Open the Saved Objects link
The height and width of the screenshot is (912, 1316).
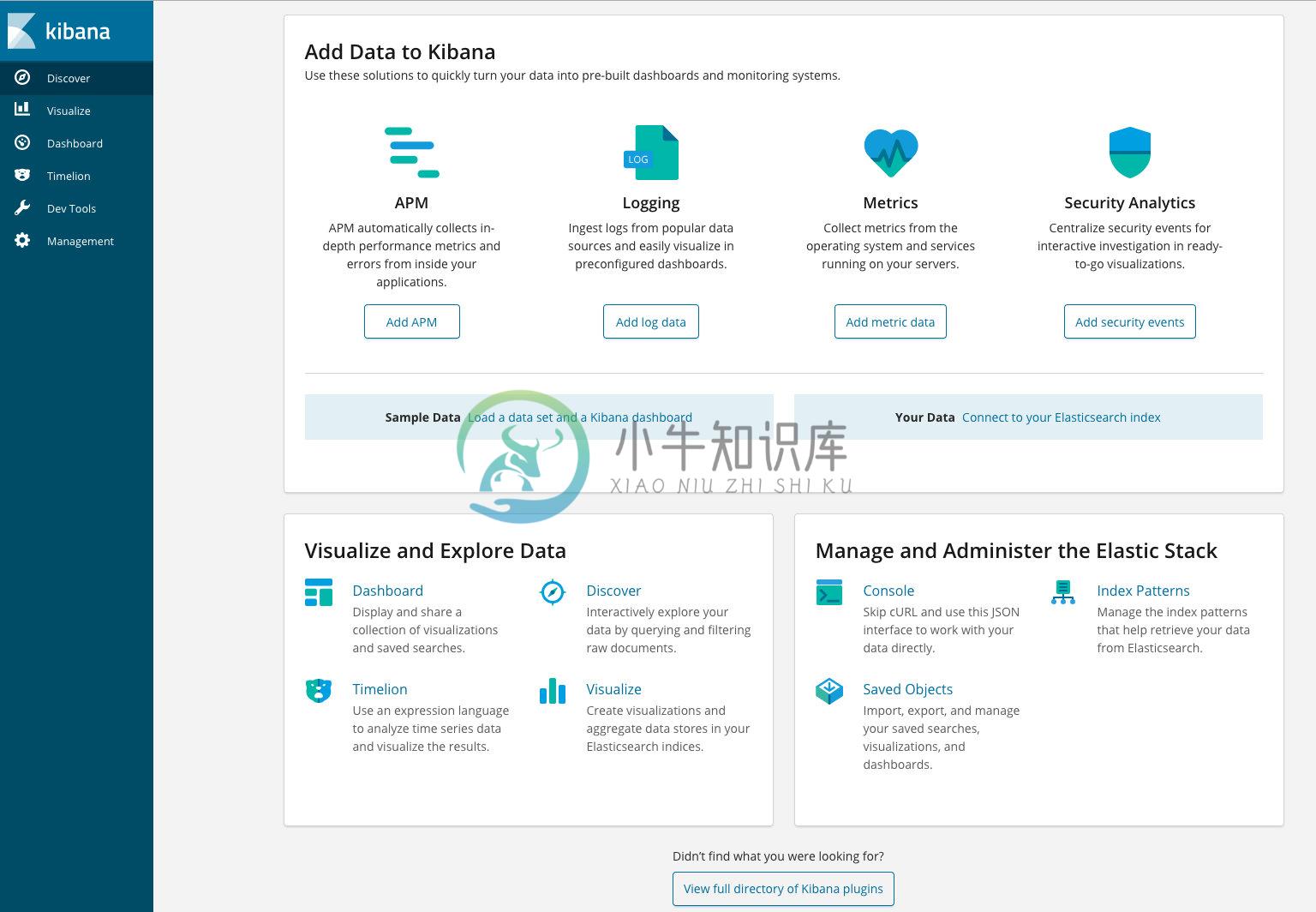click(x=908, y=689)
